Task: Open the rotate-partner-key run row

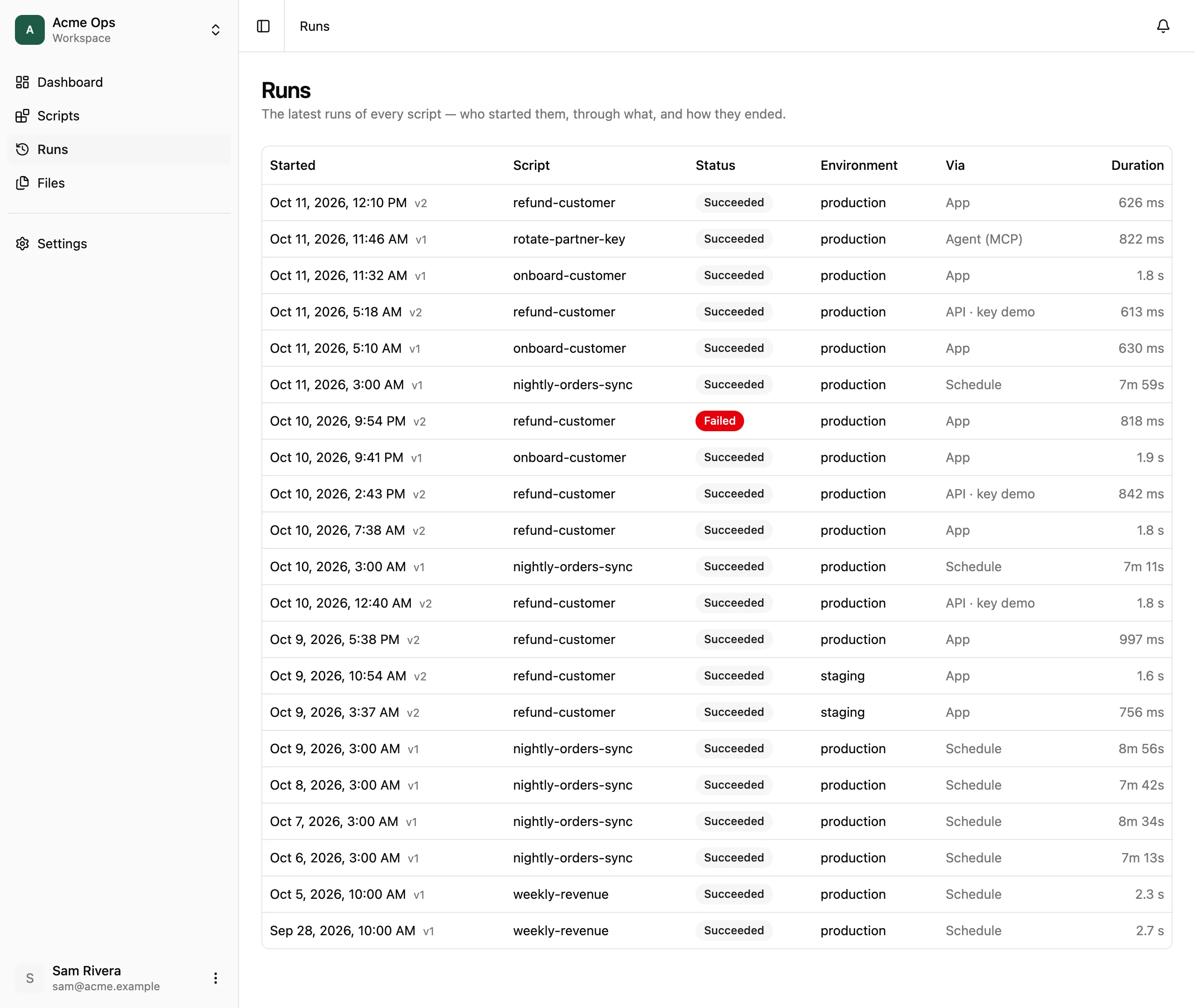Action: click(717, 239)
